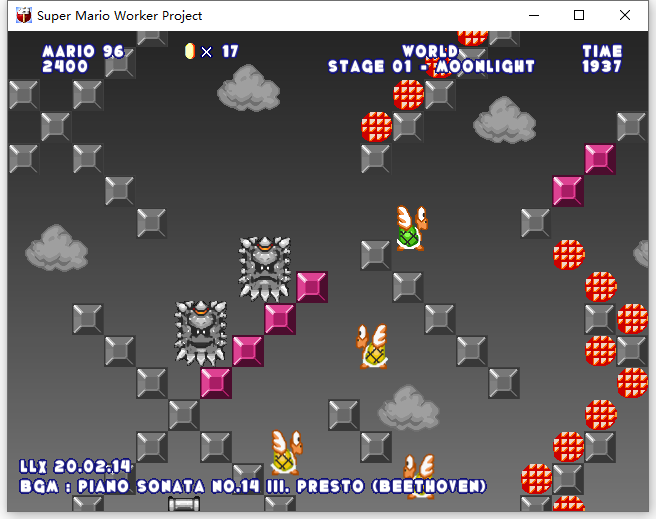Screen dimensions: 656x519
Task: Click the gray cloud on the left side
Action: coord(56,248)
